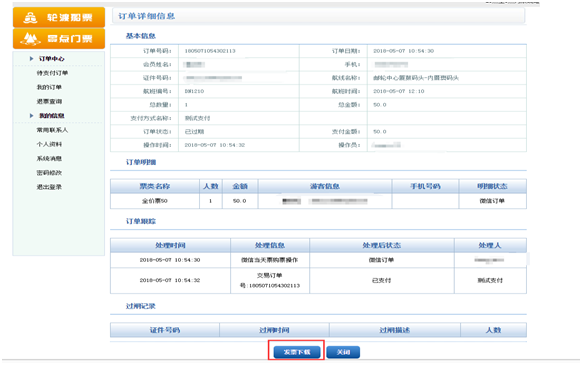This screenshot has height=365, width=582.
Task: Go to 待支付订单 in sidebar
Action: tap(52, 73)
